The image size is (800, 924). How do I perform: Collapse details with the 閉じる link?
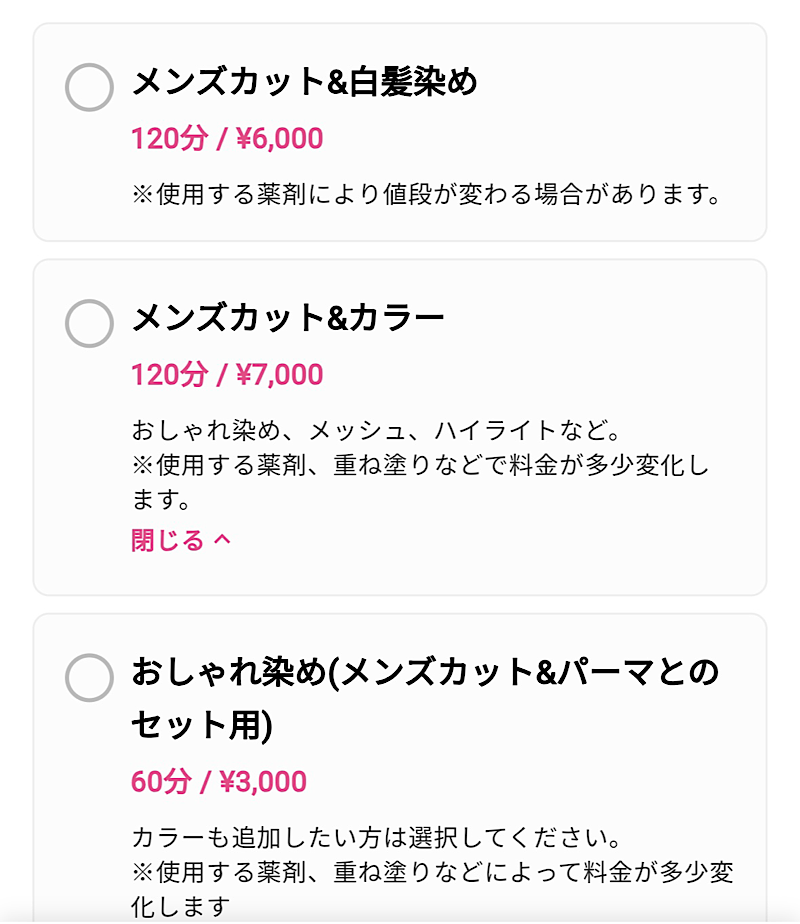pyautogui.click(x=167, y=541)
